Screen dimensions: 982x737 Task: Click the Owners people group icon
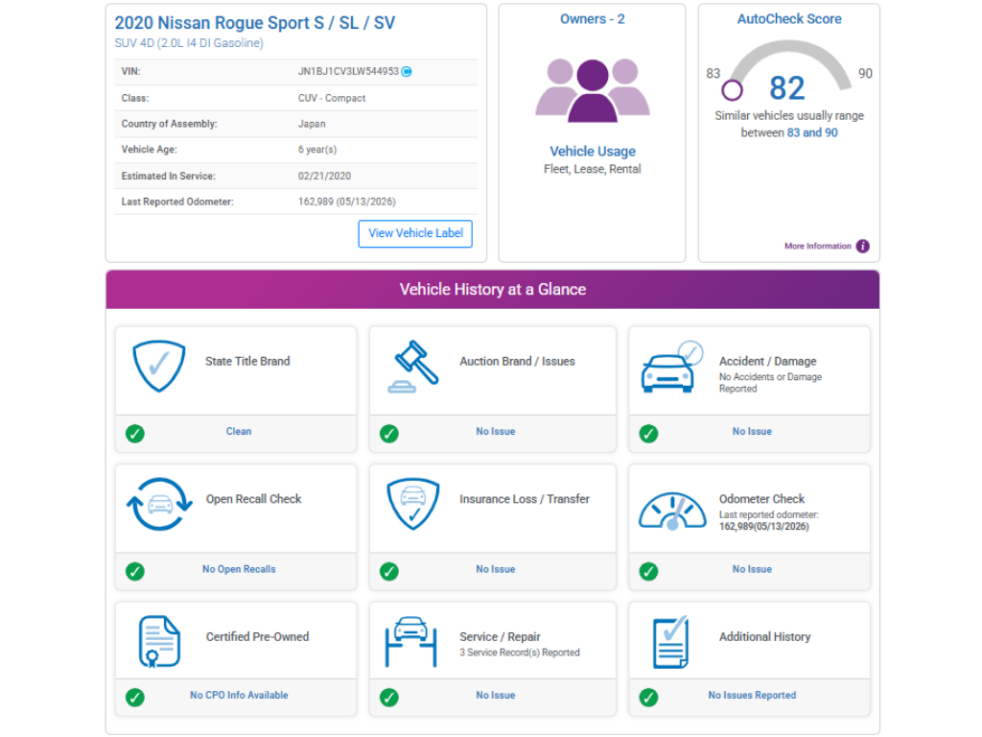pos(592,91)
